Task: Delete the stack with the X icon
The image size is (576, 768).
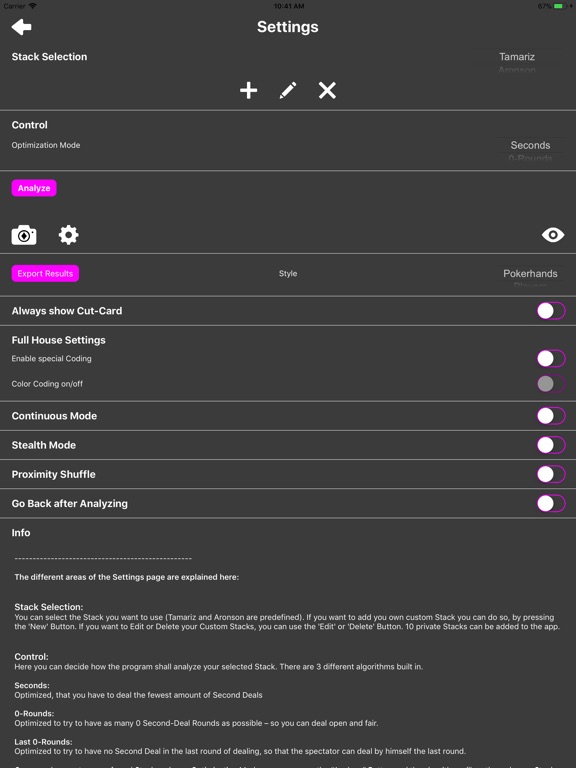Action: [327, 91]
